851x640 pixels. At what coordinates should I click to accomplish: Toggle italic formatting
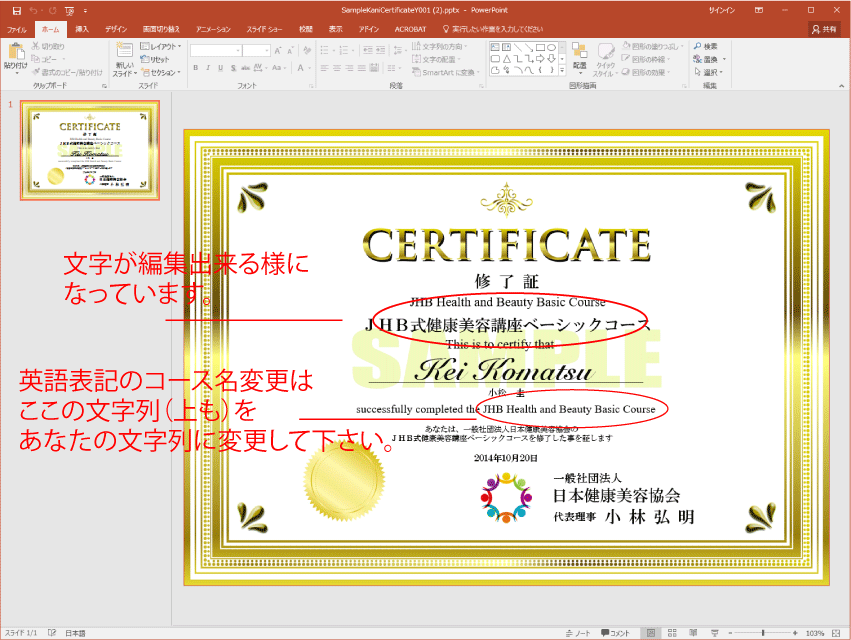pyautogui.click(x=208, y=68)
